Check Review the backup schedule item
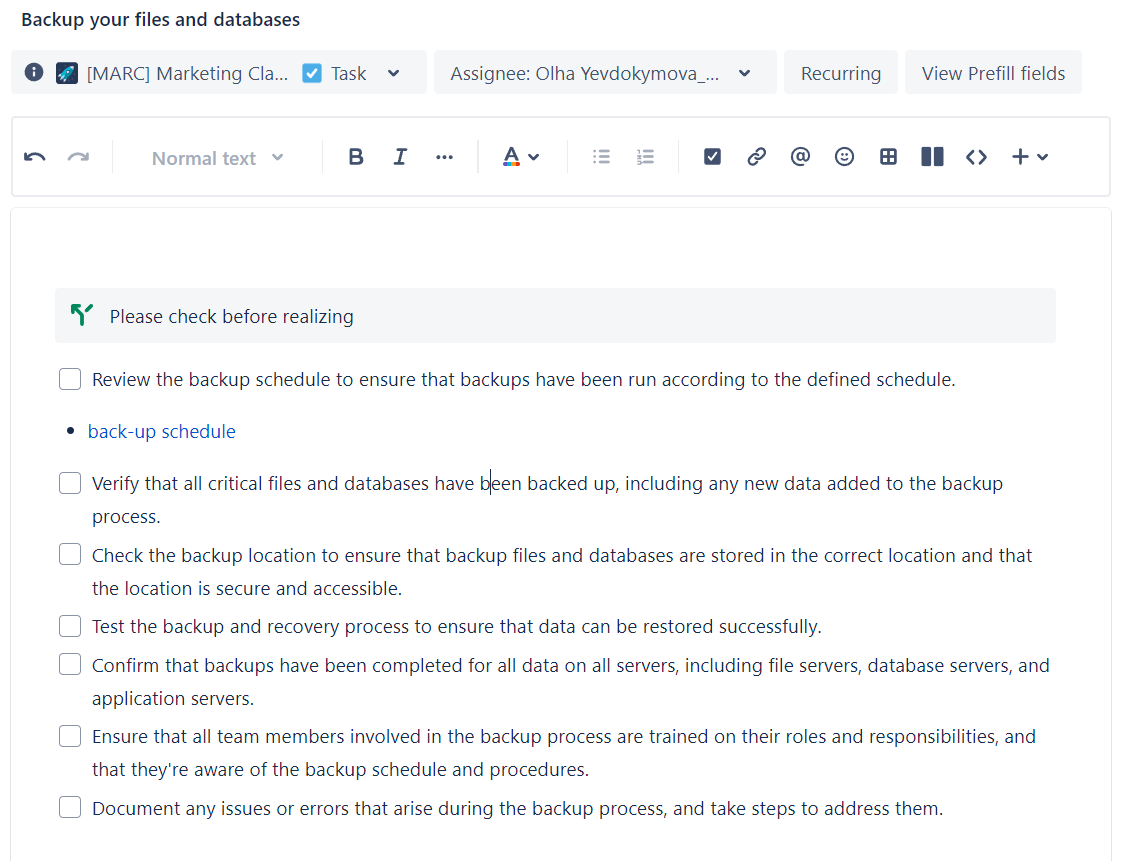1125x861 pixels. (x=70, y=379)
